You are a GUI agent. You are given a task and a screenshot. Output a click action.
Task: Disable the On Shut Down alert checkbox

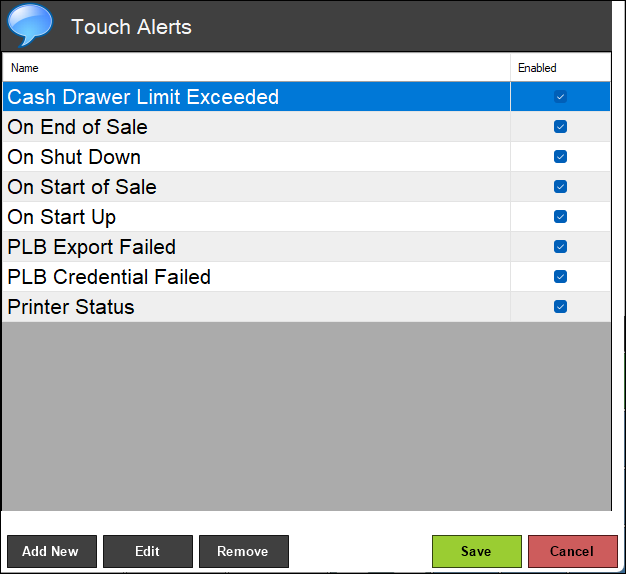click(x=560, y=156)
